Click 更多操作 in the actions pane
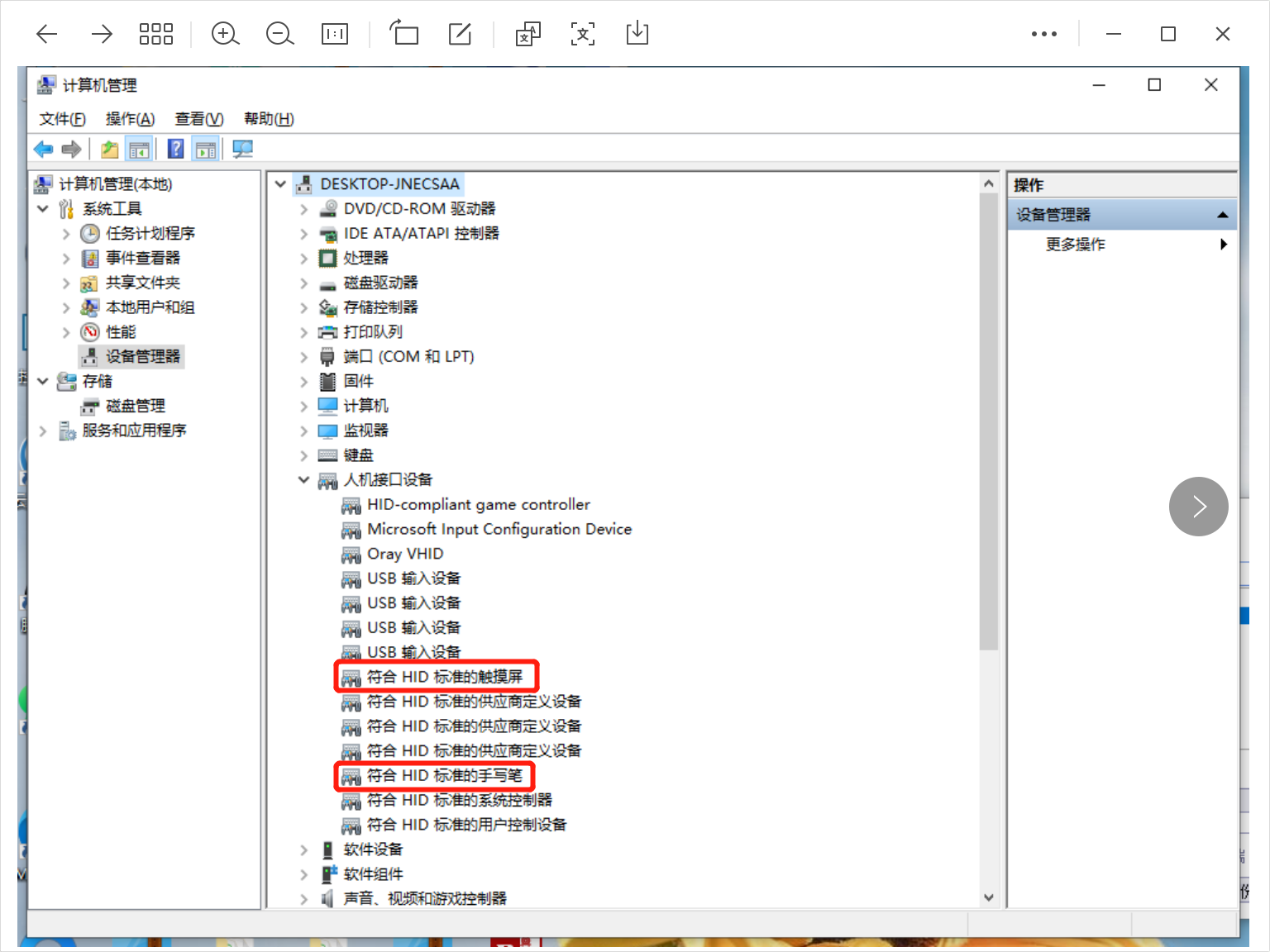 1075,245
